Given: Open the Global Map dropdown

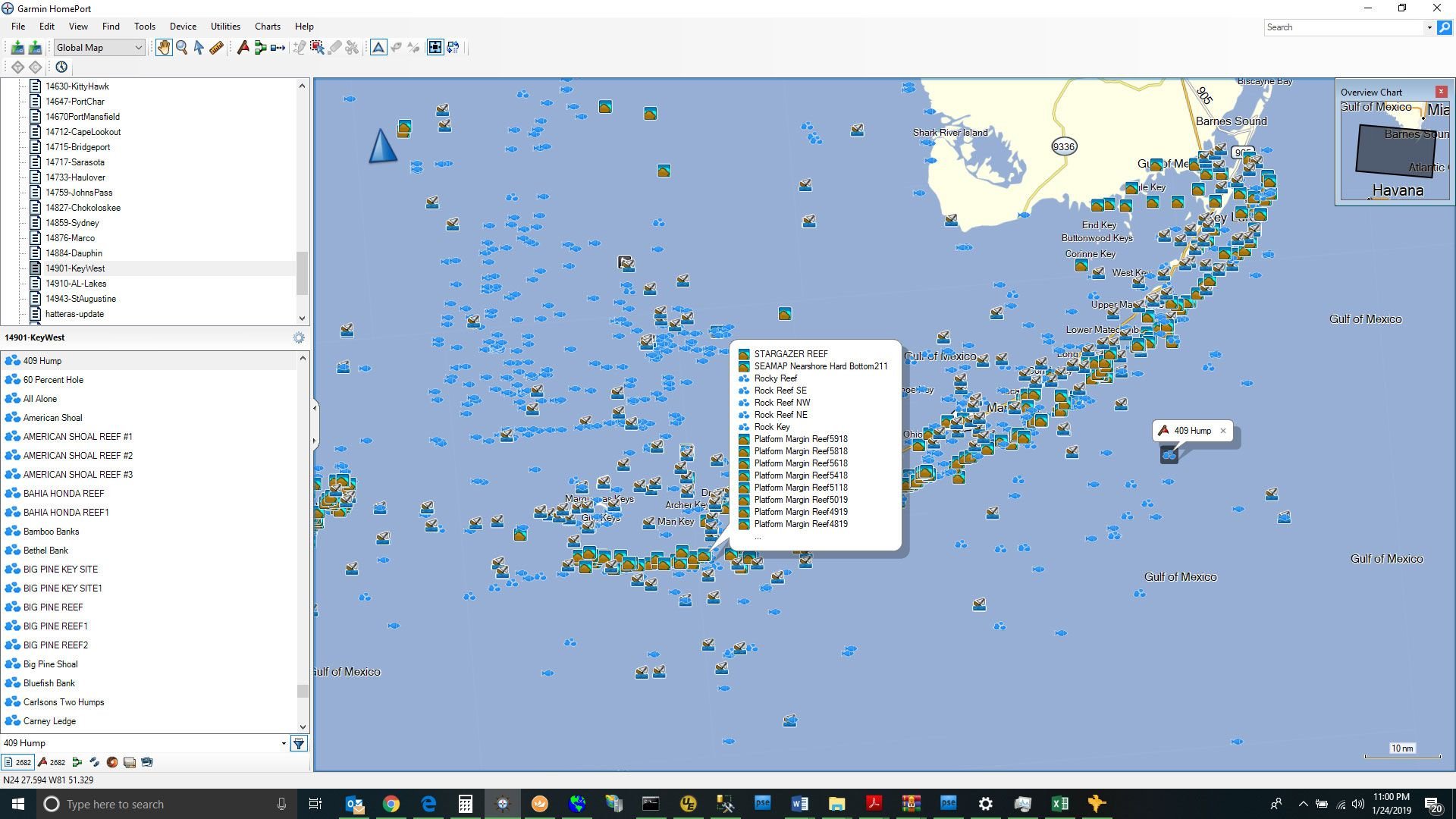Looking at the screenshot, I should click(99, 48).
